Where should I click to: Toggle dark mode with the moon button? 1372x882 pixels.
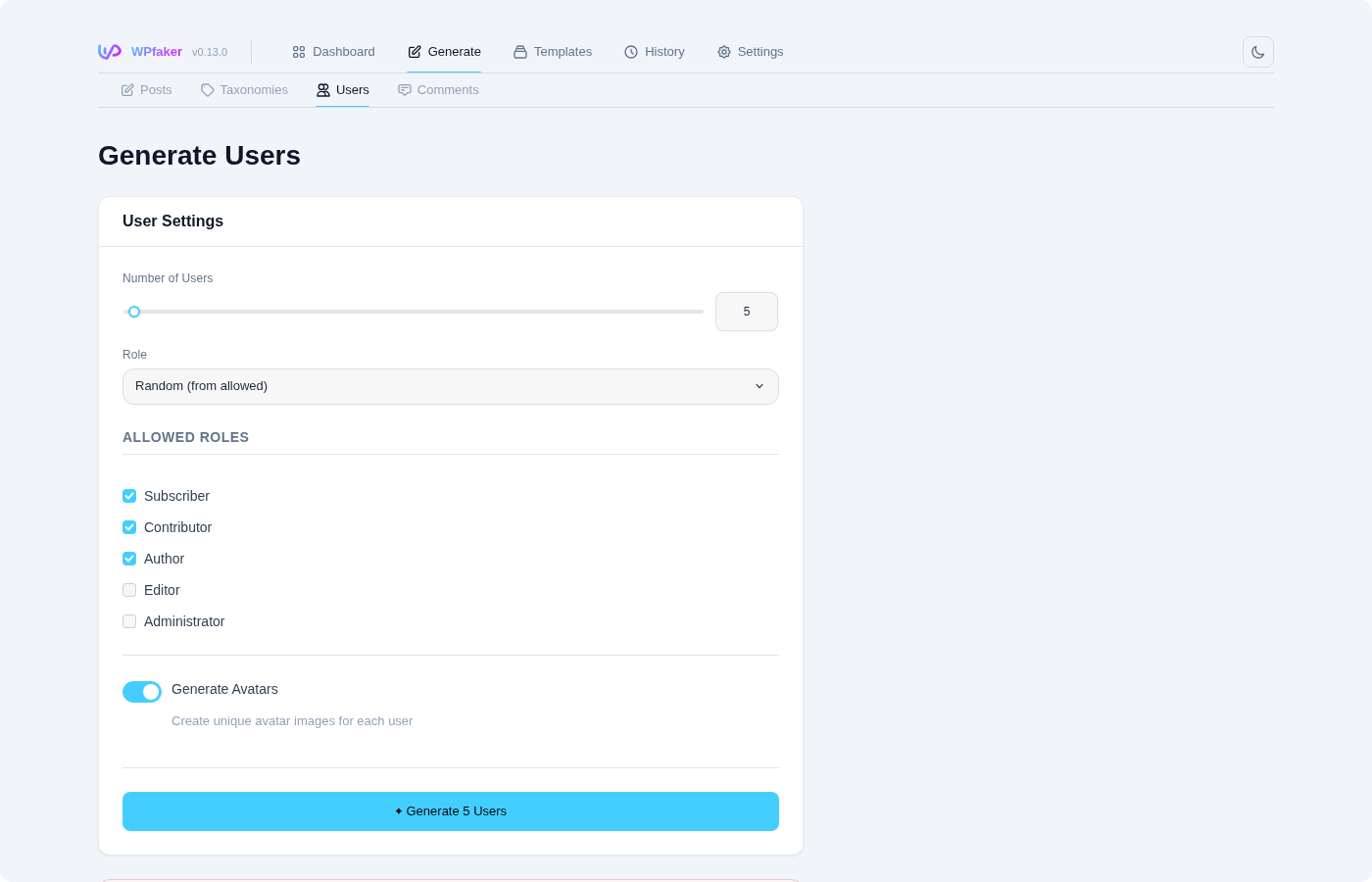pos(1257,51)
